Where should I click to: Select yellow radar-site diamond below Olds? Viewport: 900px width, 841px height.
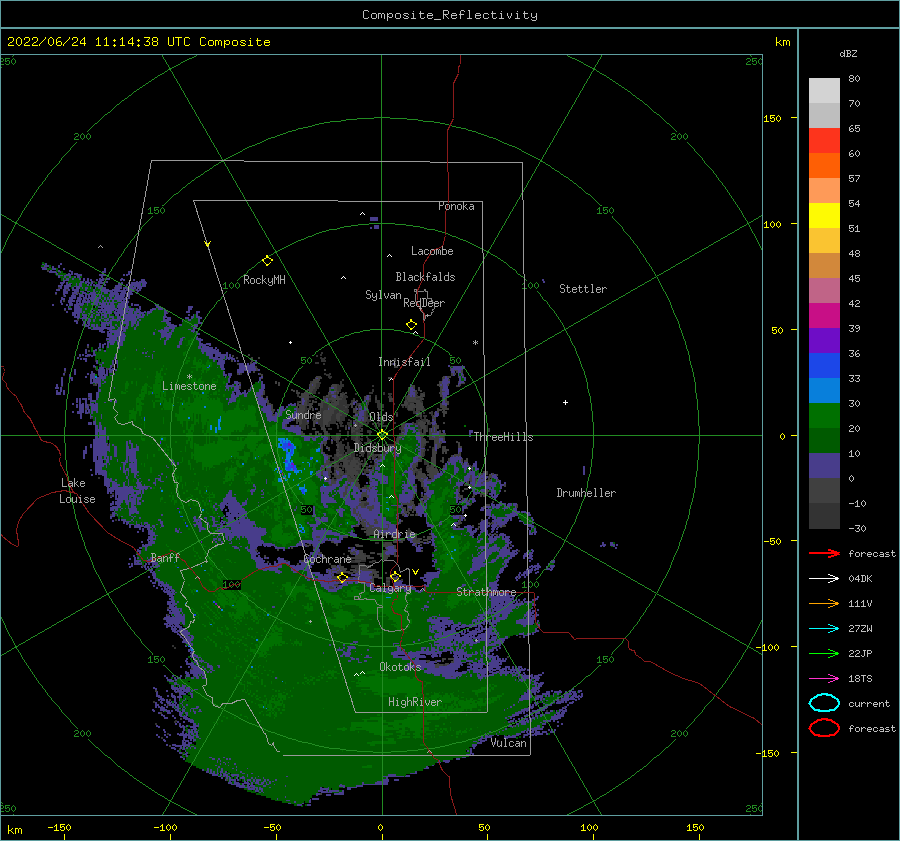pyautogui.click(x=382, y=435)
